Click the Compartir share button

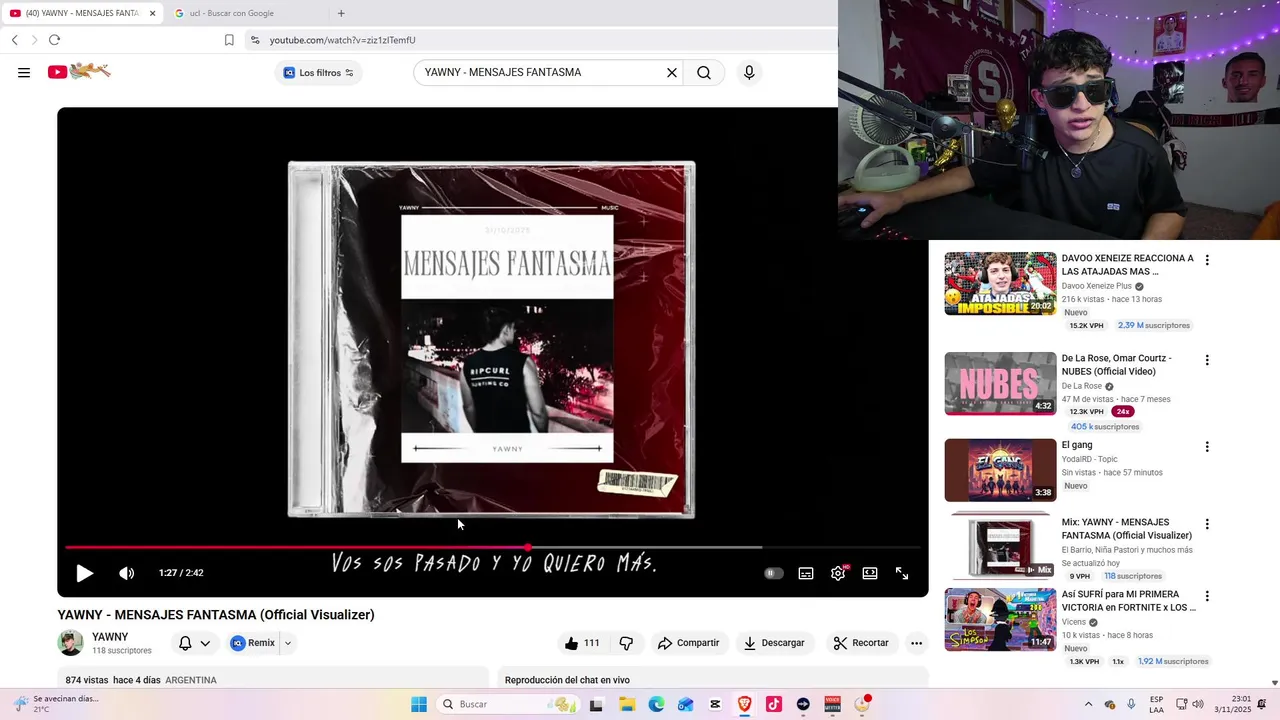[x=688, y=643]
